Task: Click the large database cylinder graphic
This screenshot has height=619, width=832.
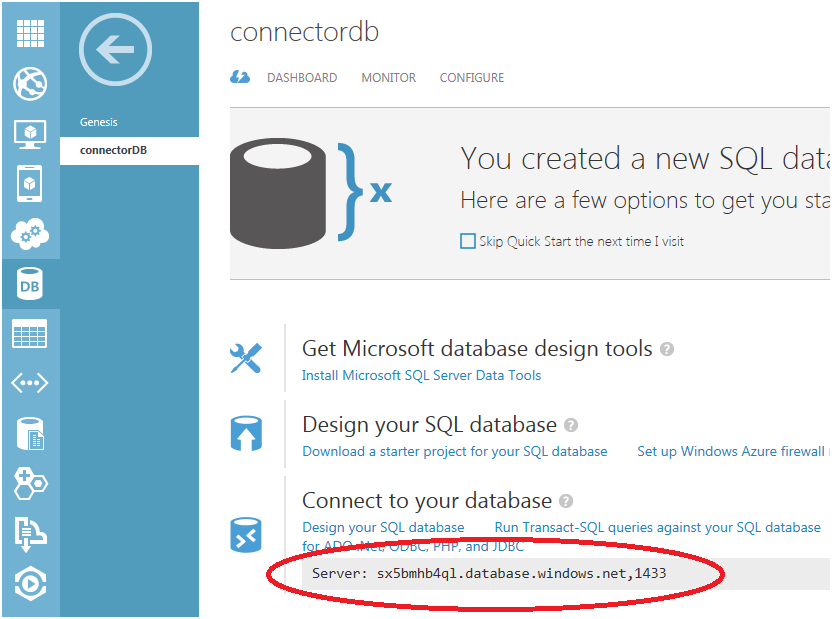Action: [278, 193]
